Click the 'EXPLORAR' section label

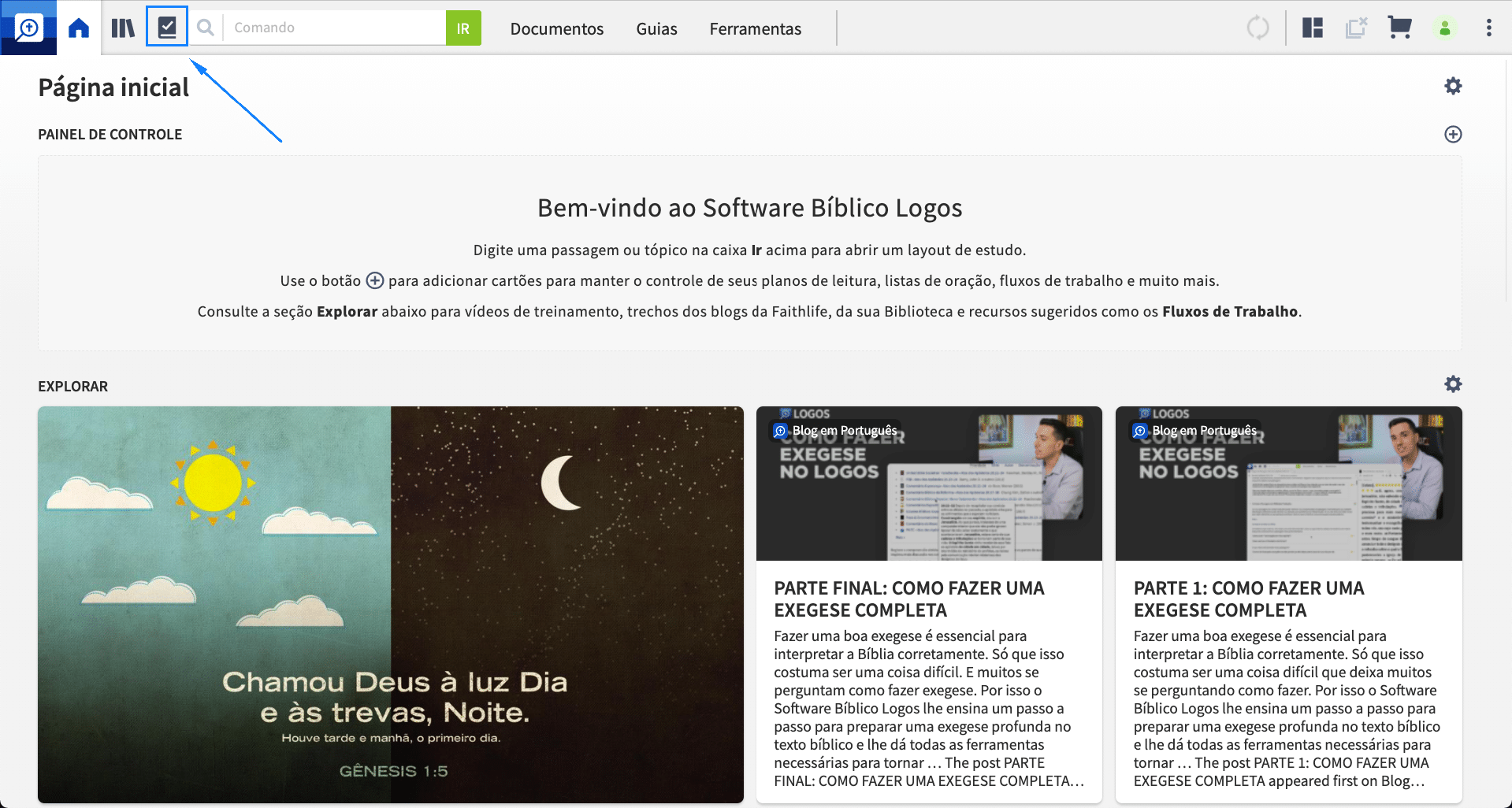[73, 387]
